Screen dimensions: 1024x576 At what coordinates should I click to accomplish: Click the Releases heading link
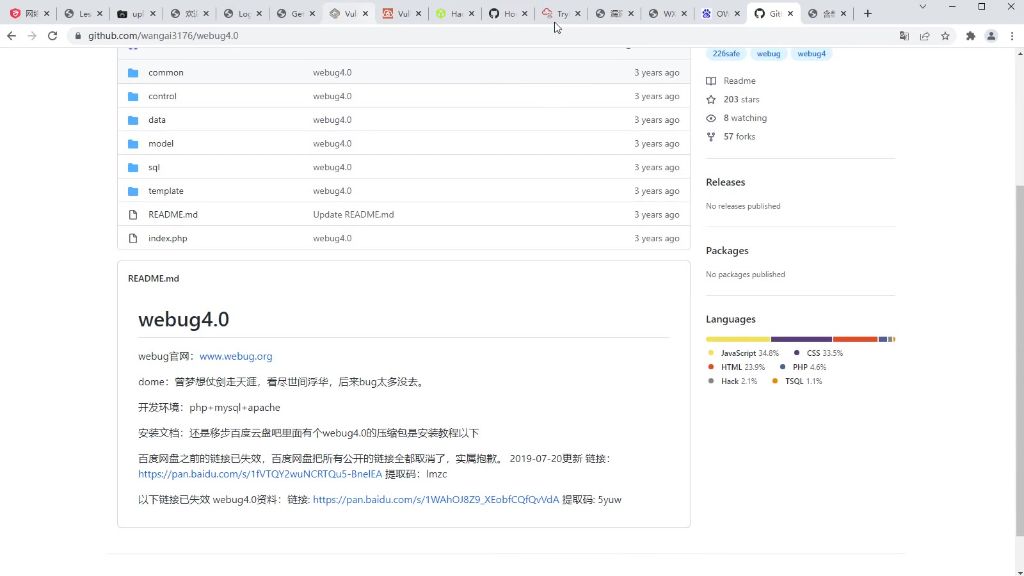pos(726,182)
